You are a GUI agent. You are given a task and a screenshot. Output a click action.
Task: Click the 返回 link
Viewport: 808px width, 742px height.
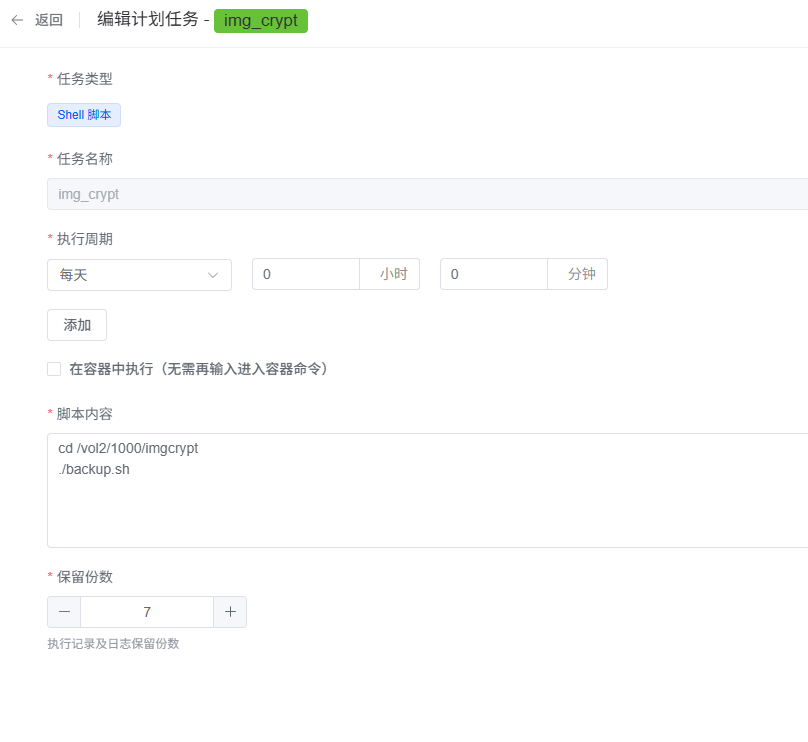49,20
